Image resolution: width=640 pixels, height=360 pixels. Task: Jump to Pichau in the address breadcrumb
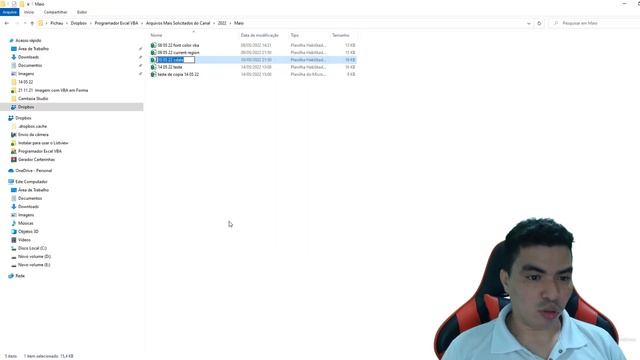[x=57, y=23]
